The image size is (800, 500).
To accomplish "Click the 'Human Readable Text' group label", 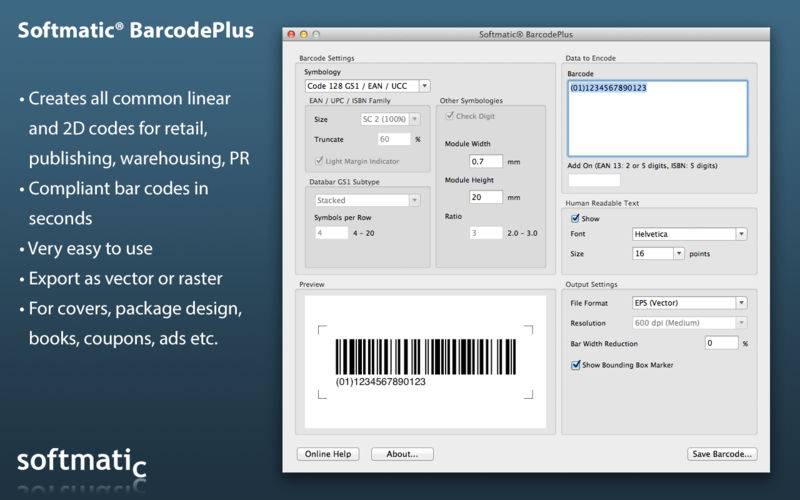I will (602, 203).
